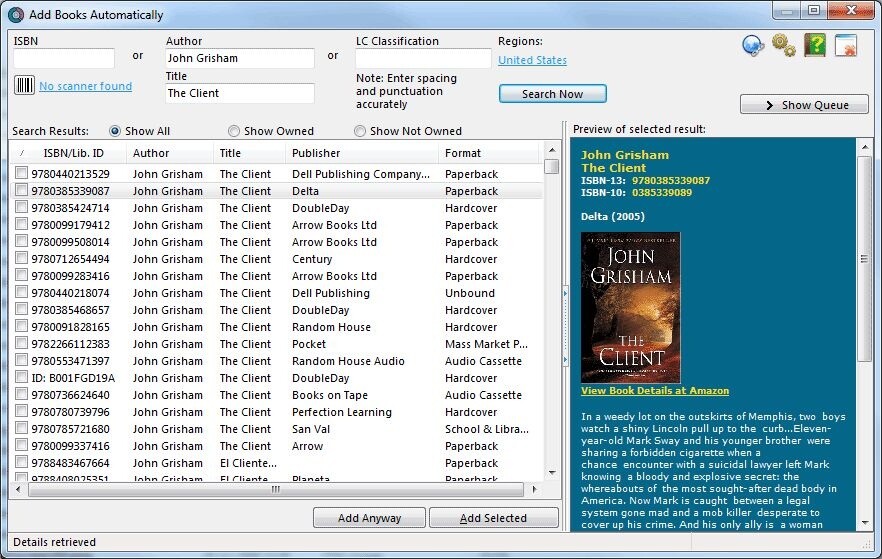Click the window icon with red mark
The height and width of the screenshot is (559, 882).
pyautogui.click(x=845, y=46)
